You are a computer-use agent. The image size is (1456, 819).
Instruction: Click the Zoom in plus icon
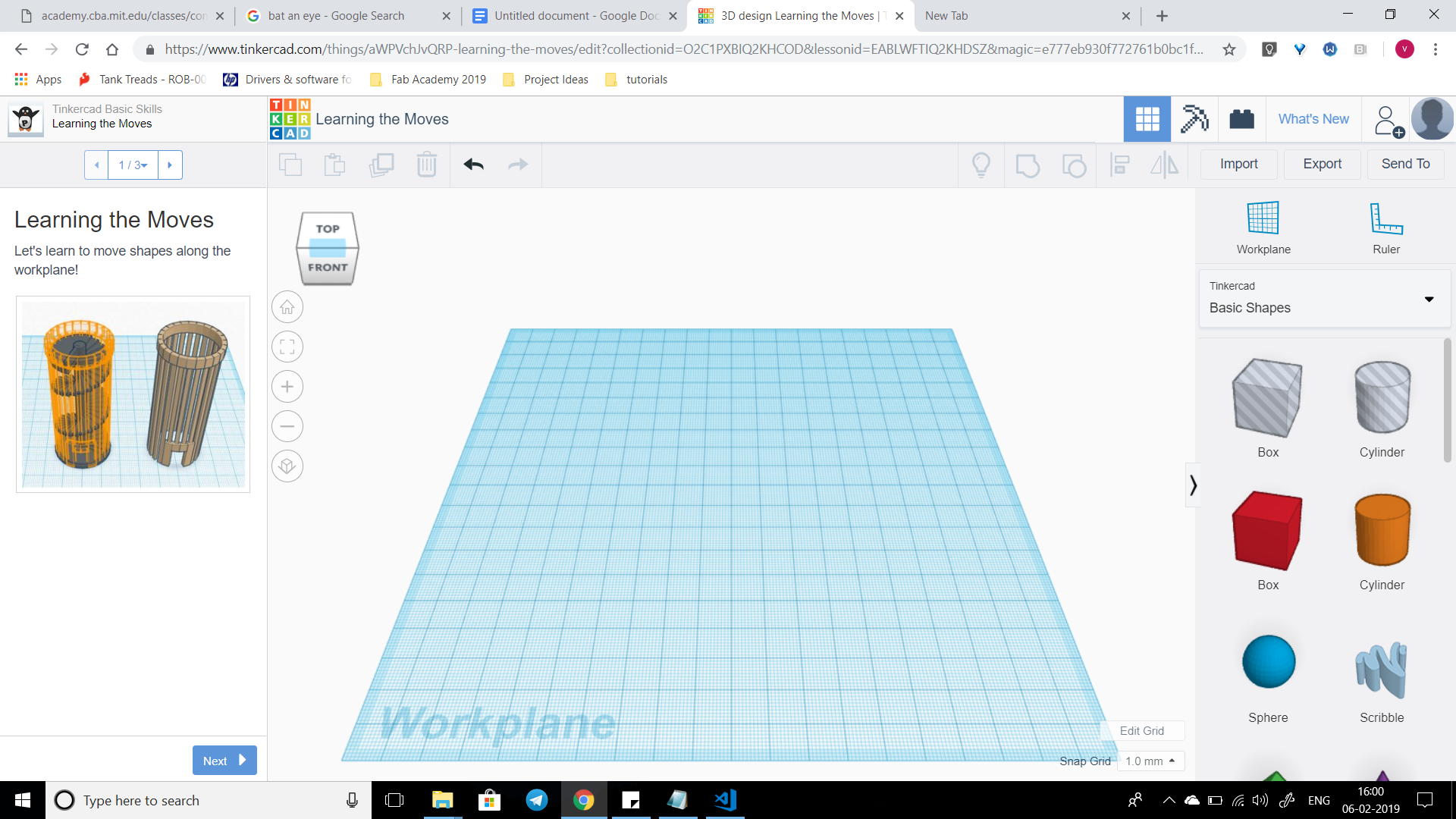[287, 387]
